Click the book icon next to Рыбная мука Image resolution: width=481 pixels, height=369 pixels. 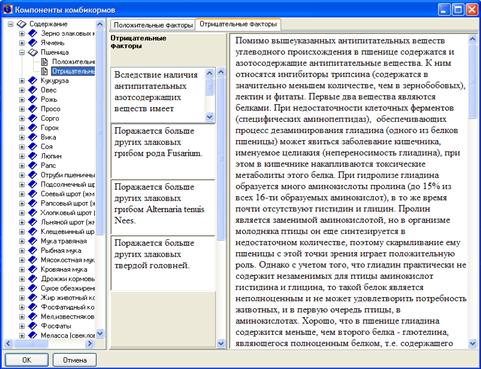click(32, 250)
